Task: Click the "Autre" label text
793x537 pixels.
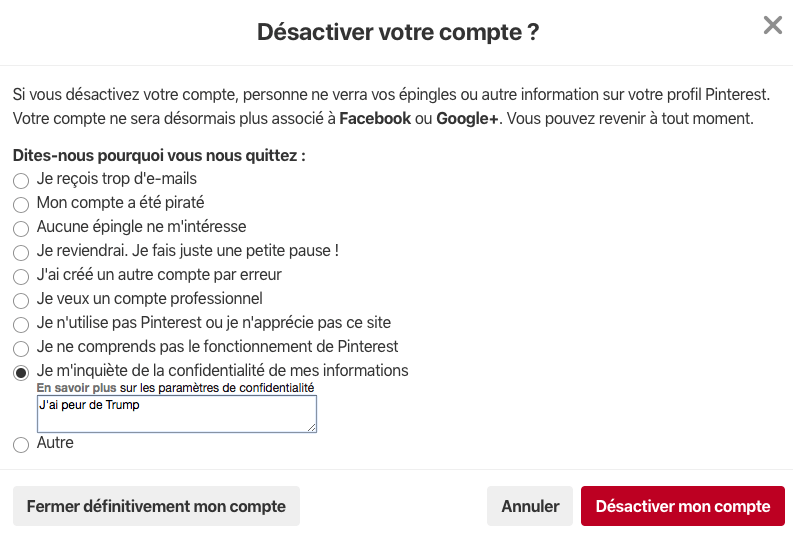Action: tap(55, 442)
